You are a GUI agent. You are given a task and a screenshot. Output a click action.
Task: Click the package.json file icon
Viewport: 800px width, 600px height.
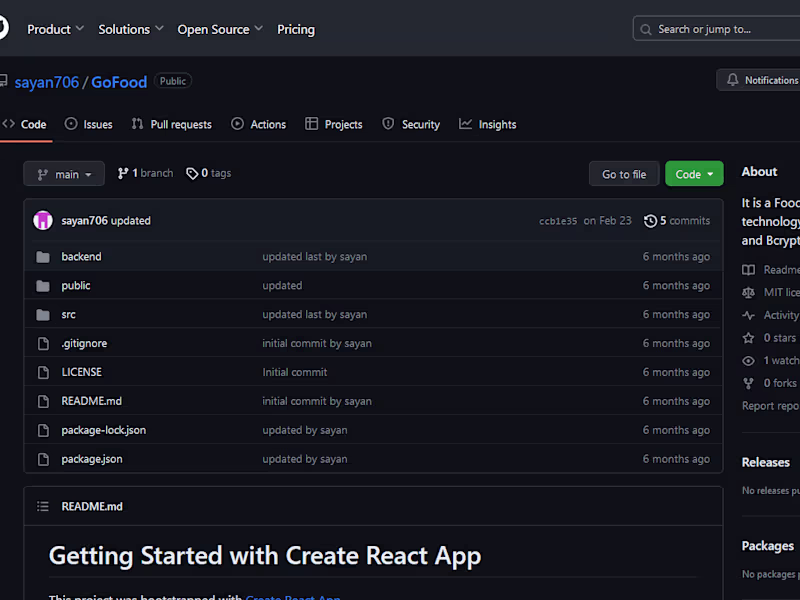click(43, 459)
